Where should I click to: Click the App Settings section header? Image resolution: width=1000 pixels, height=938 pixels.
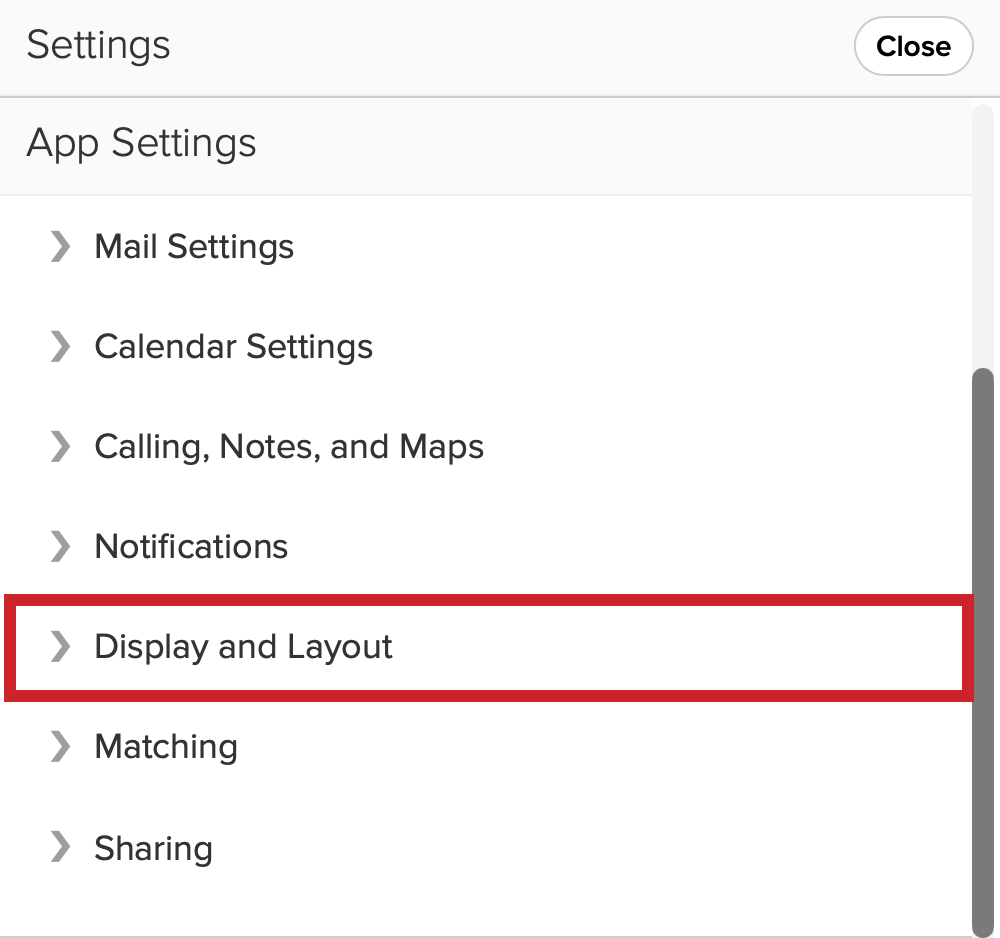(x=141, y=143)
